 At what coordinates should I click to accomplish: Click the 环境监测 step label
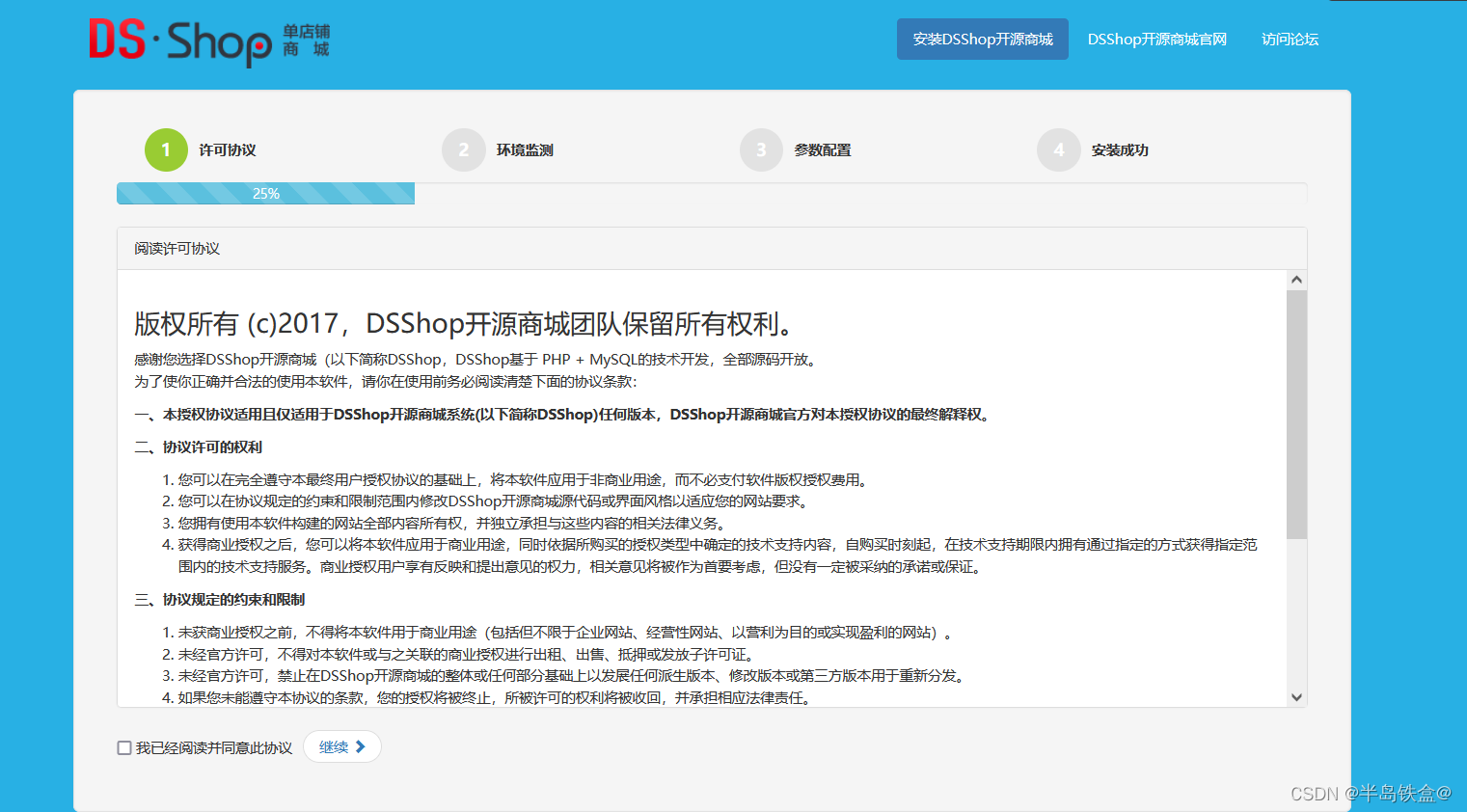(x=525, y=150)
